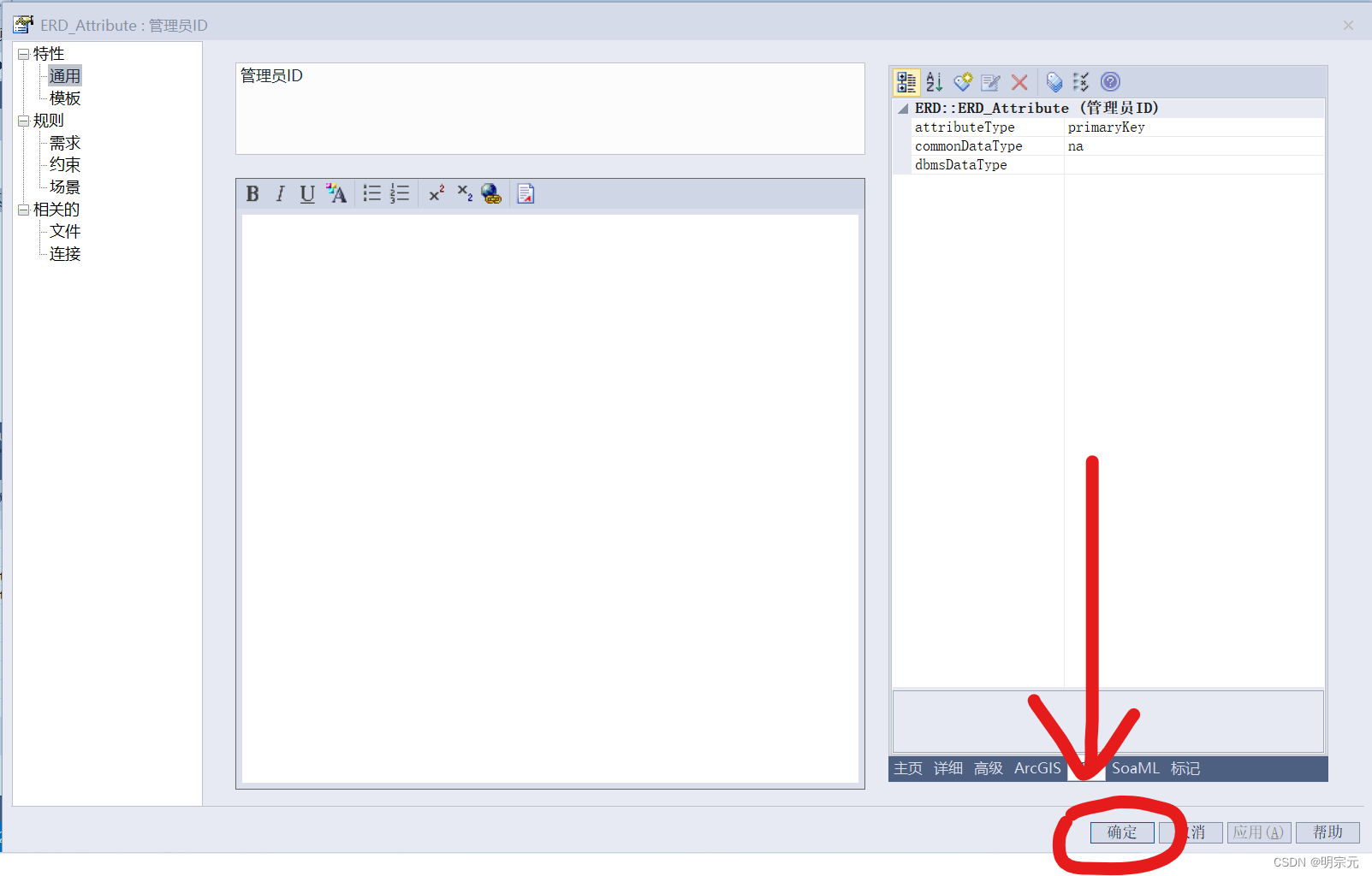Select the dbmsDataType row label
1372x876 pixels.
click(960, 165)
